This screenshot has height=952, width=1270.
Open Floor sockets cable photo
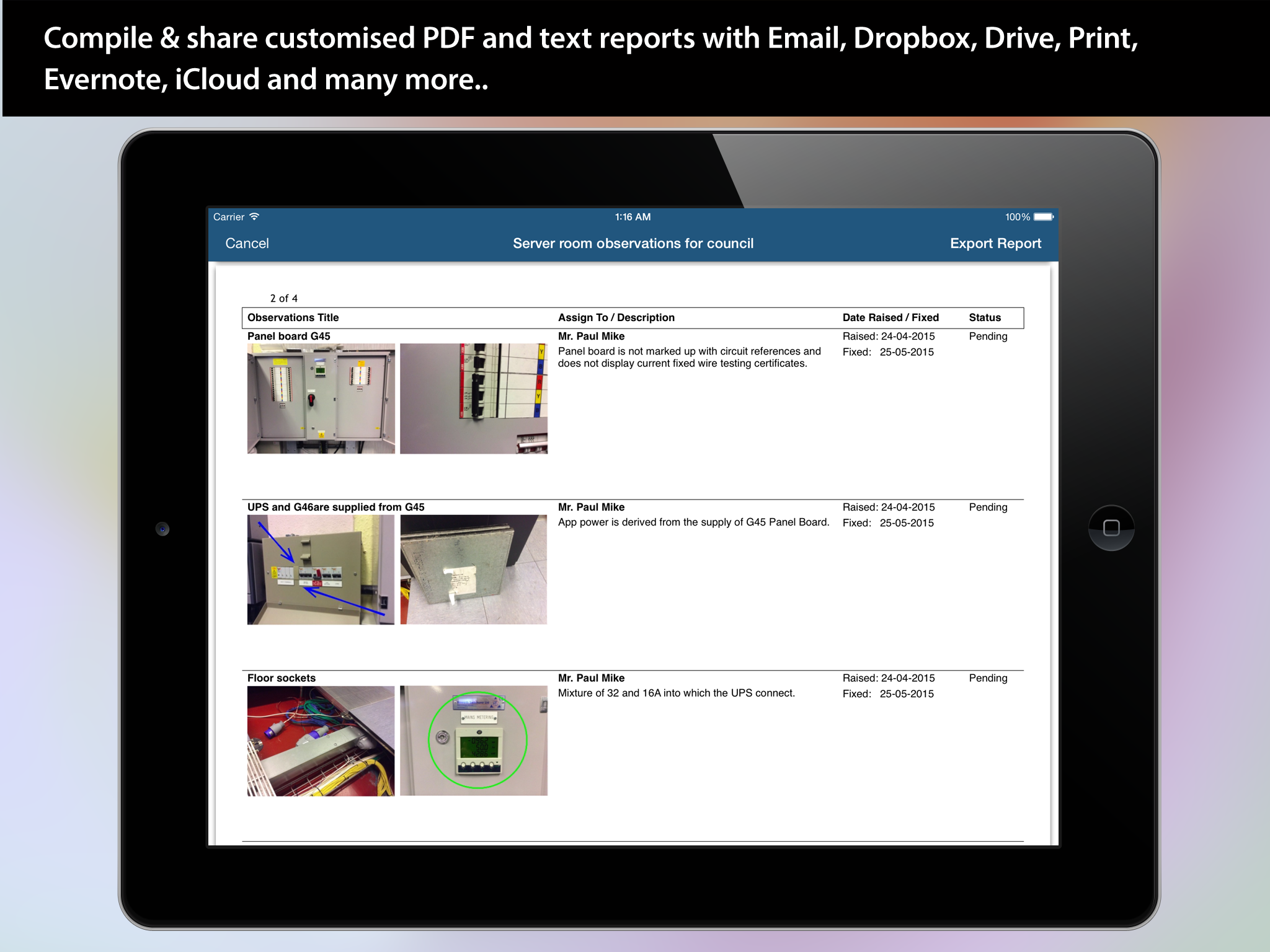tap(321, 741)
